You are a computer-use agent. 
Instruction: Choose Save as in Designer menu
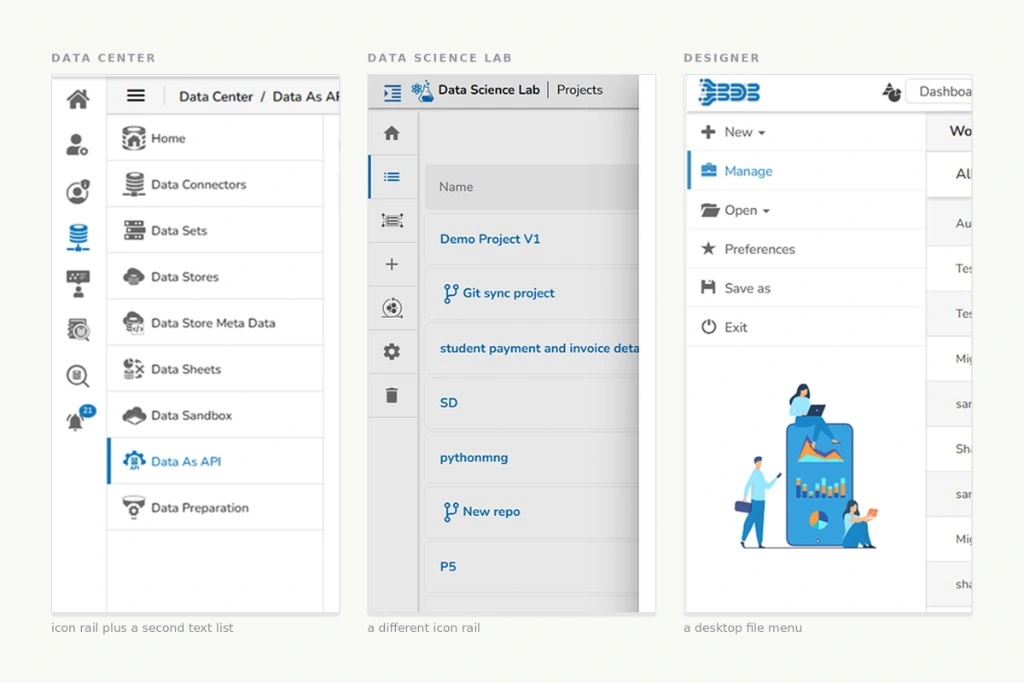point(806,288)
